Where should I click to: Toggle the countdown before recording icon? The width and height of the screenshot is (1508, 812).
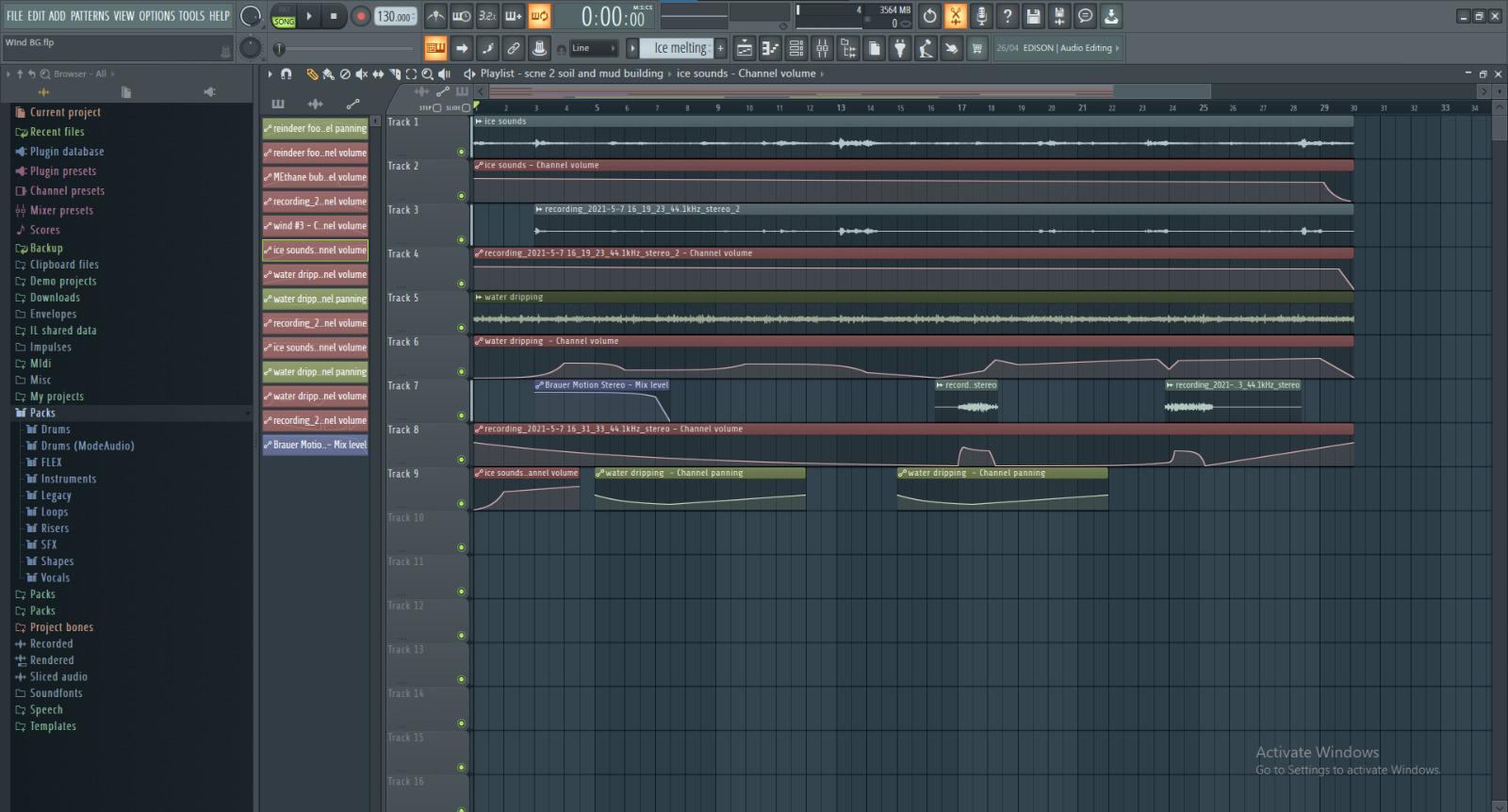pyautogui.click(x=487, y=16)
